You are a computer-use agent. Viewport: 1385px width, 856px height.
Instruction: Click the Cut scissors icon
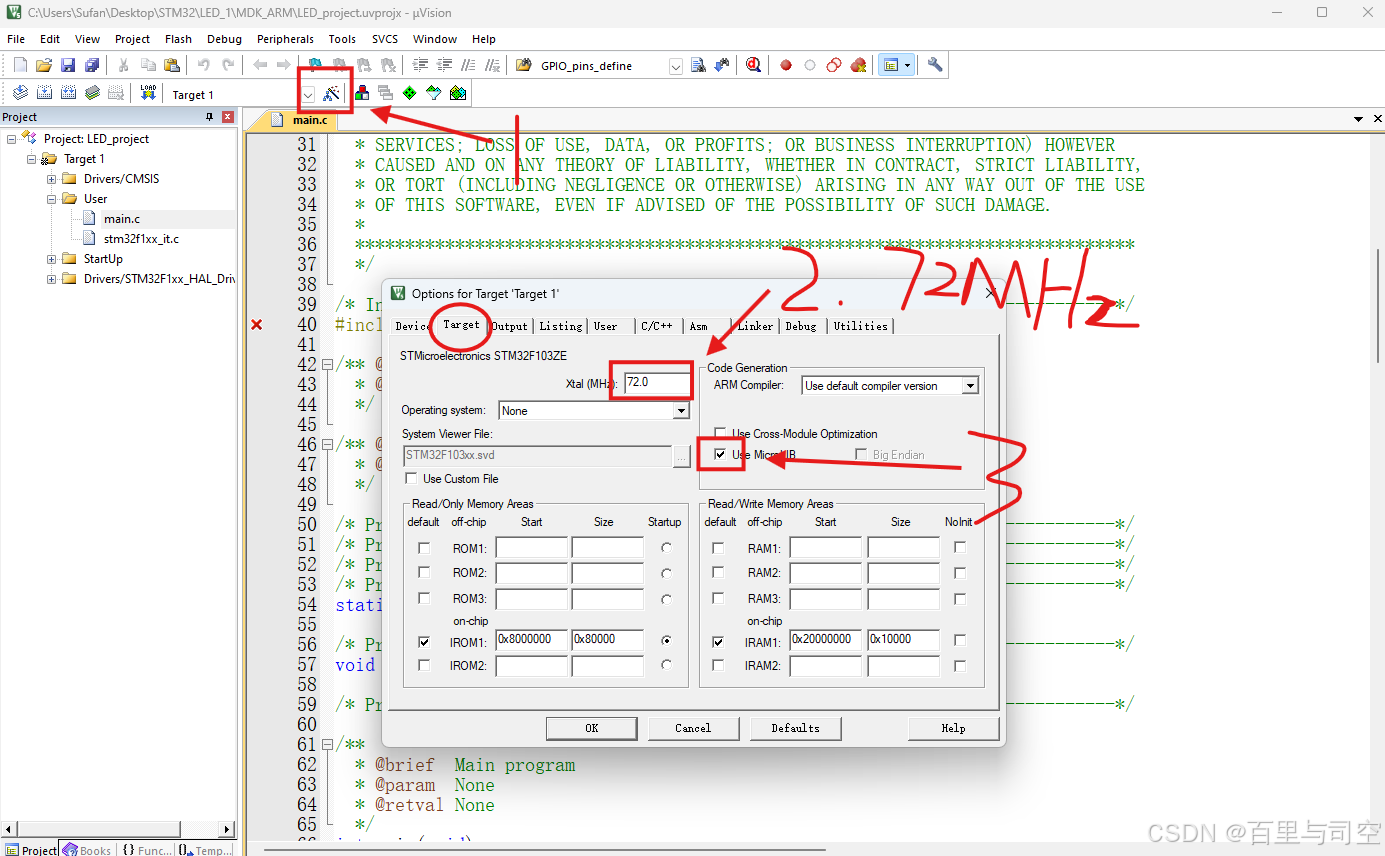coord(123,65)
